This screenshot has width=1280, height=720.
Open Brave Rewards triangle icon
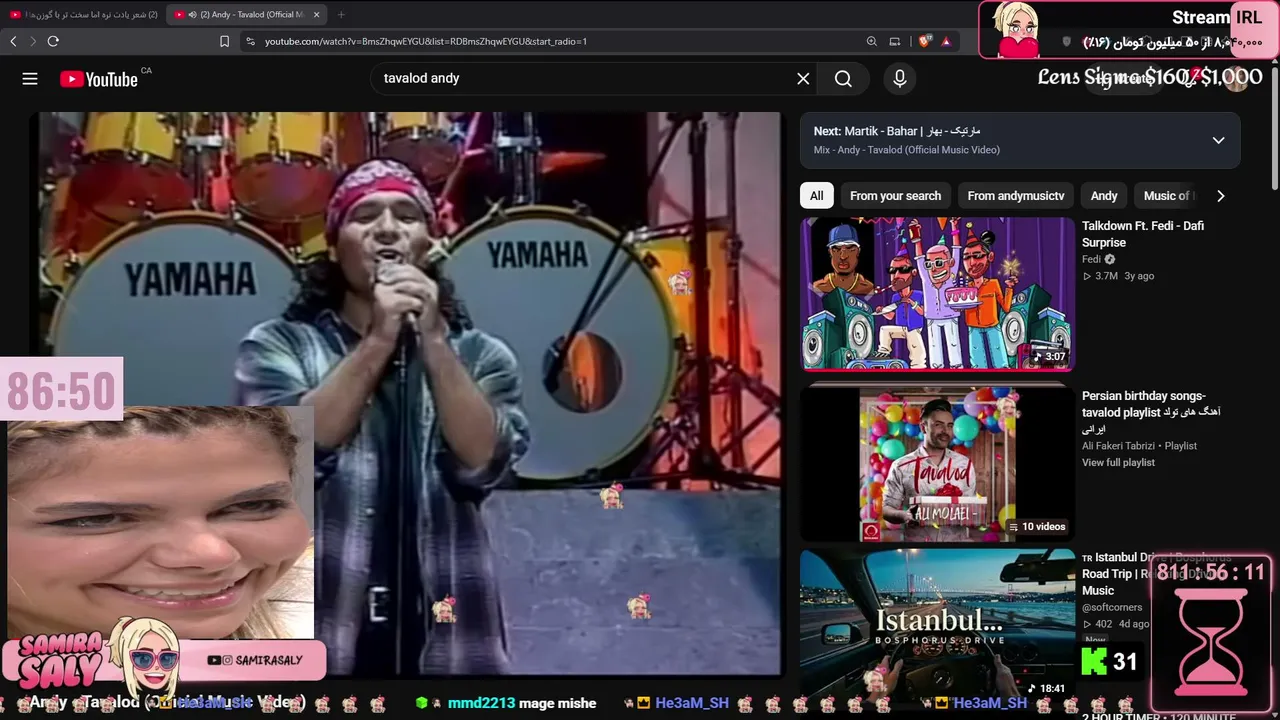click(945, 41)
